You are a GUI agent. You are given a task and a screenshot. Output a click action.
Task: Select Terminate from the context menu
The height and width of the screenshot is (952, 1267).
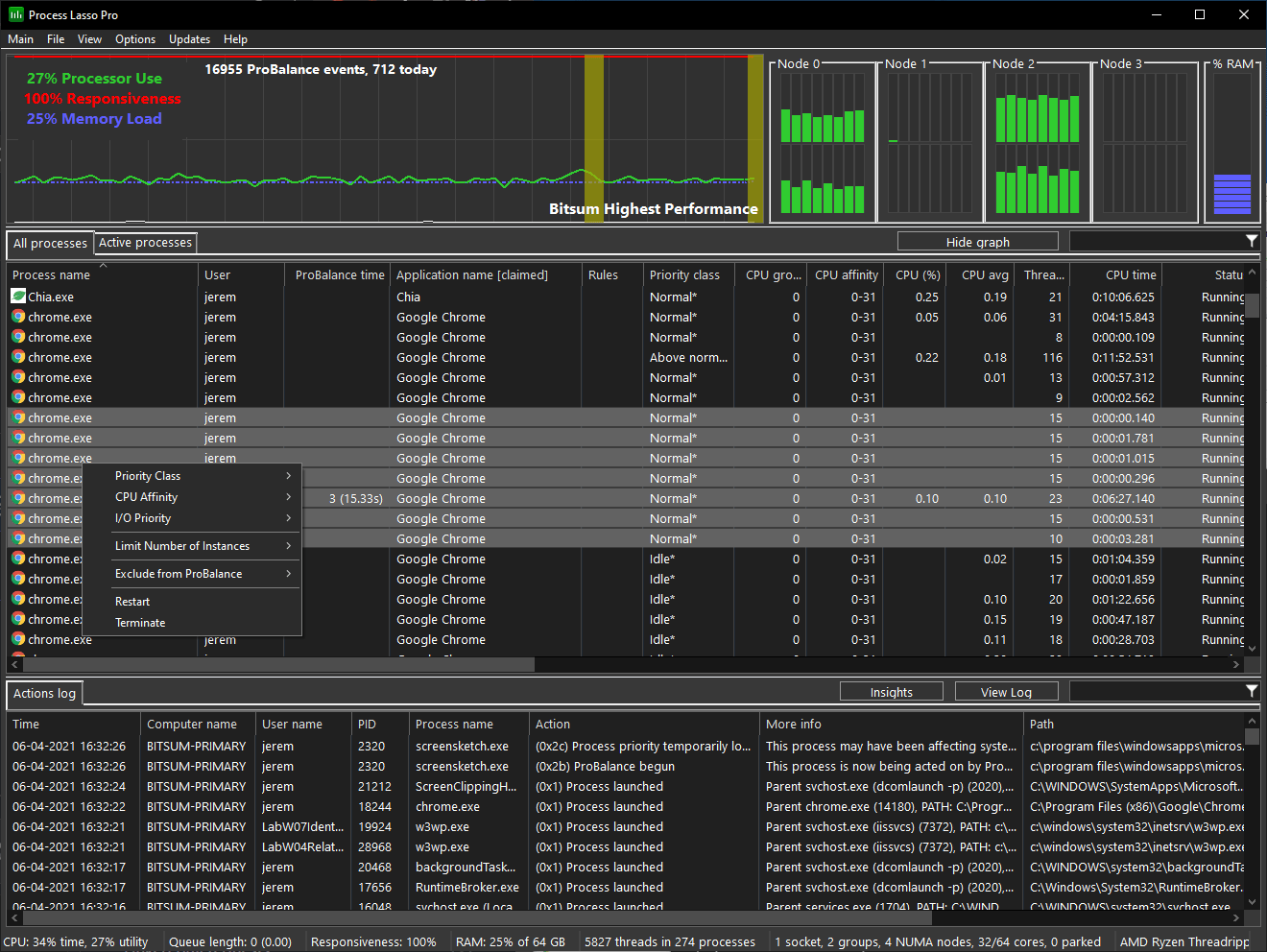(140, 621)
